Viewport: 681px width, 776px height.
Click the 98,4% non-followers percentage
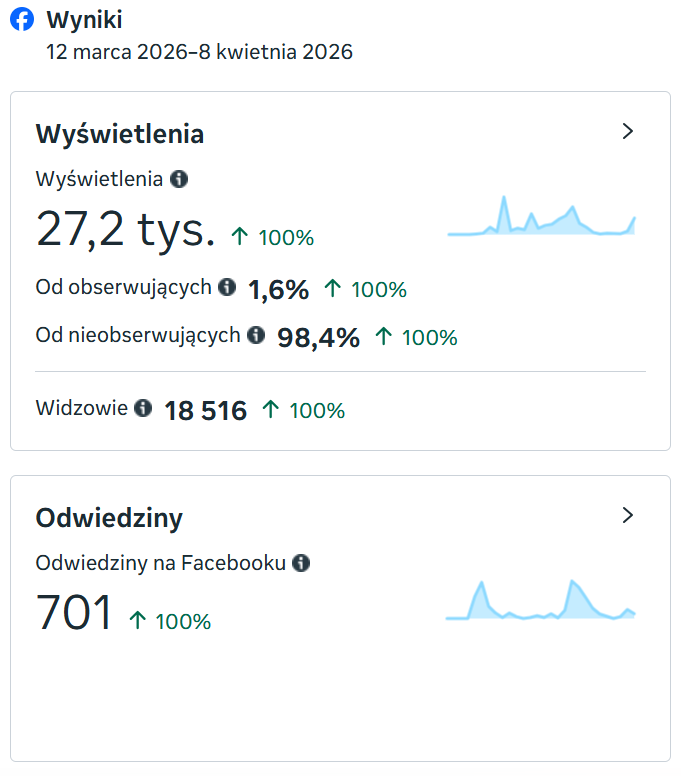[318, 338]
